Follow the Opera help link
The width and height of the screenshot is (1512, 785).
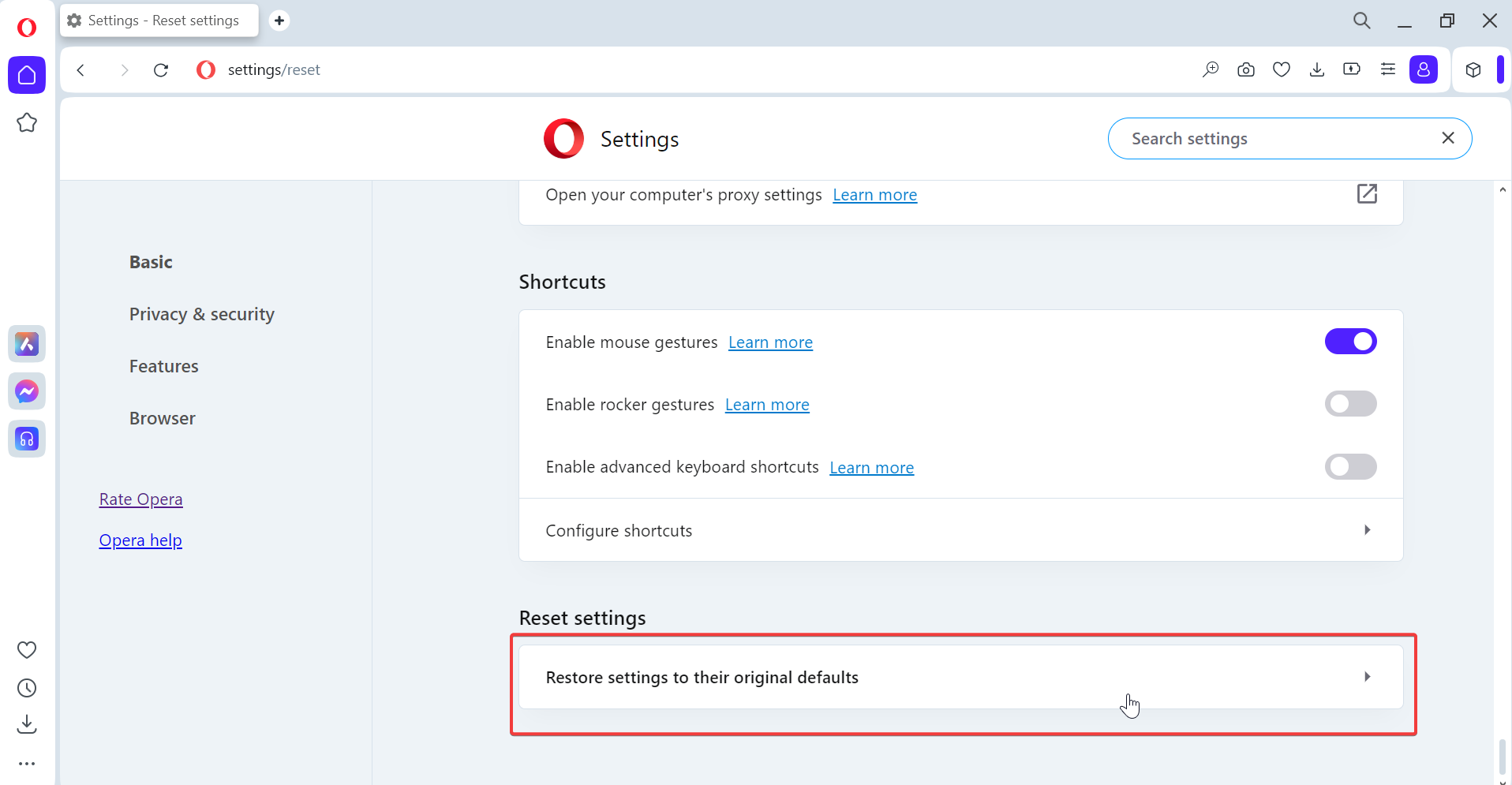coord(140,540)
